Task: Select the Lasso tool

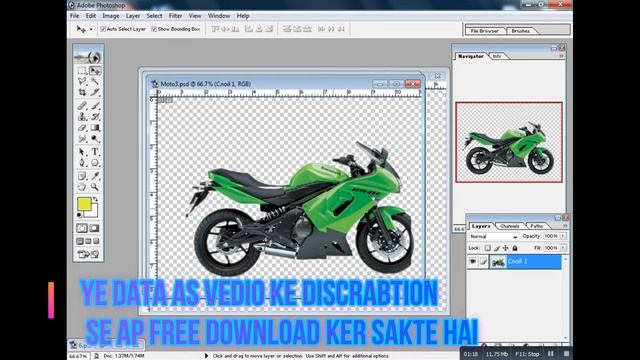Action: (x=82, y=81)
